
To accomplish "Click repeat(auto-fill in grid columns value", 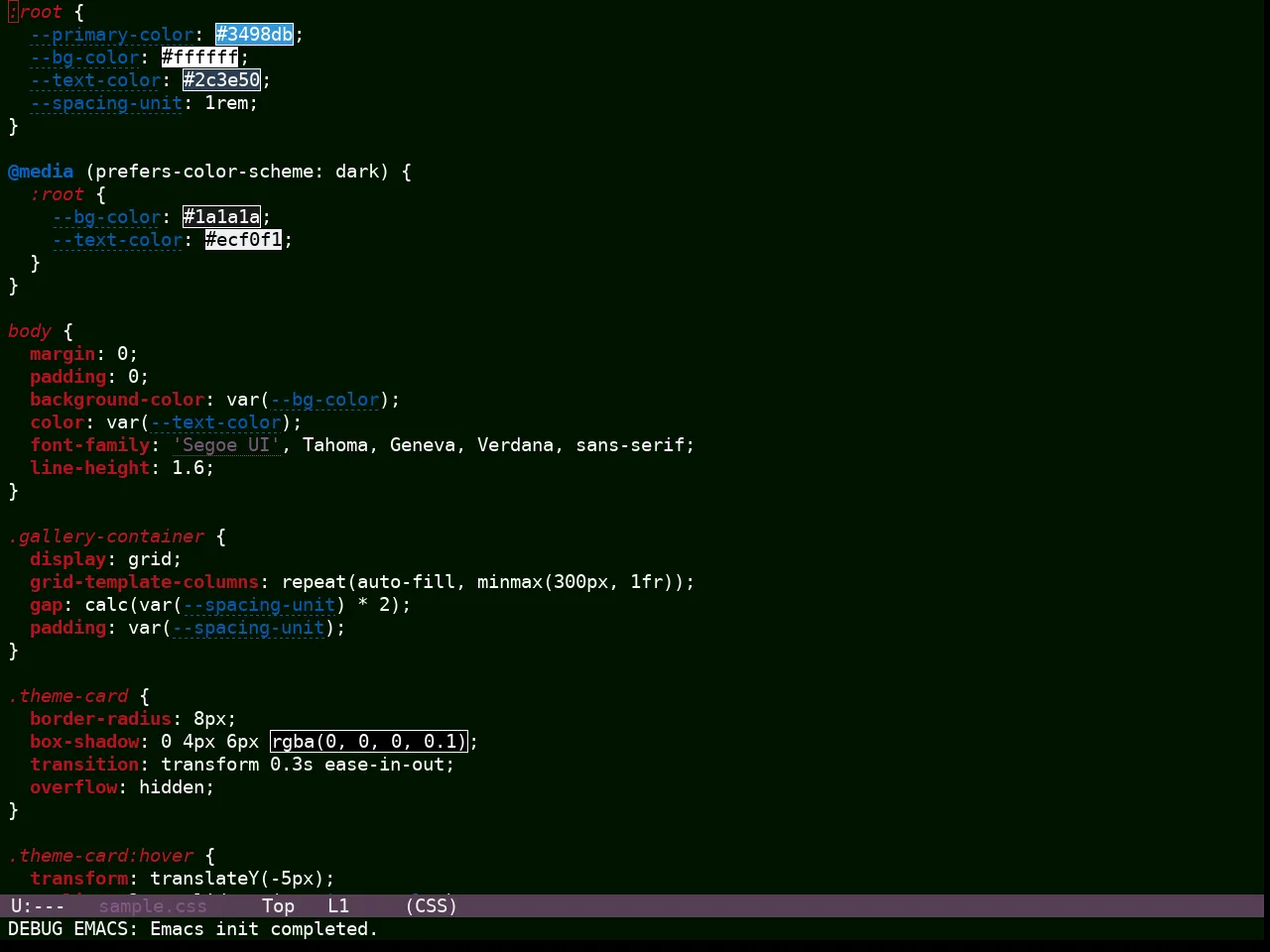I will tap(368, 582).
